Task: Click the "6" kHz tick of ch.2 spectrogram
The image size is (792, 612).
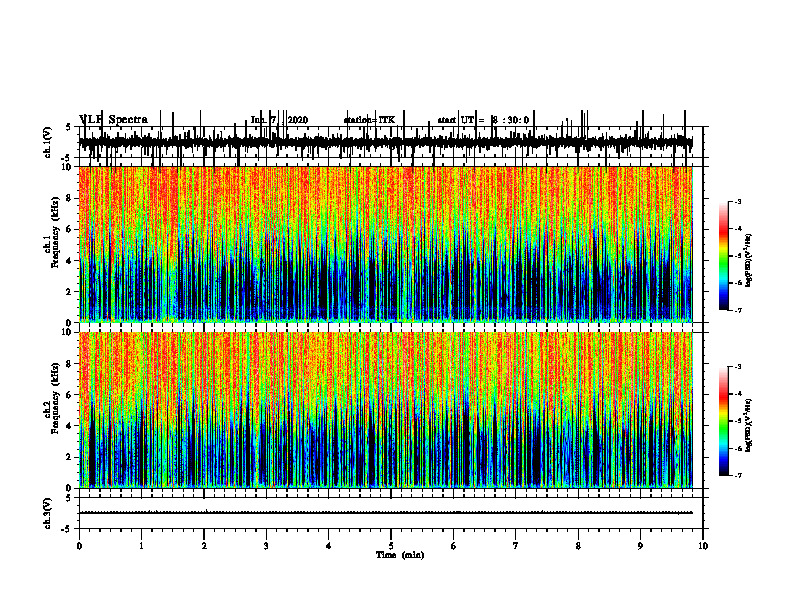Action: [x=70, y=395]
